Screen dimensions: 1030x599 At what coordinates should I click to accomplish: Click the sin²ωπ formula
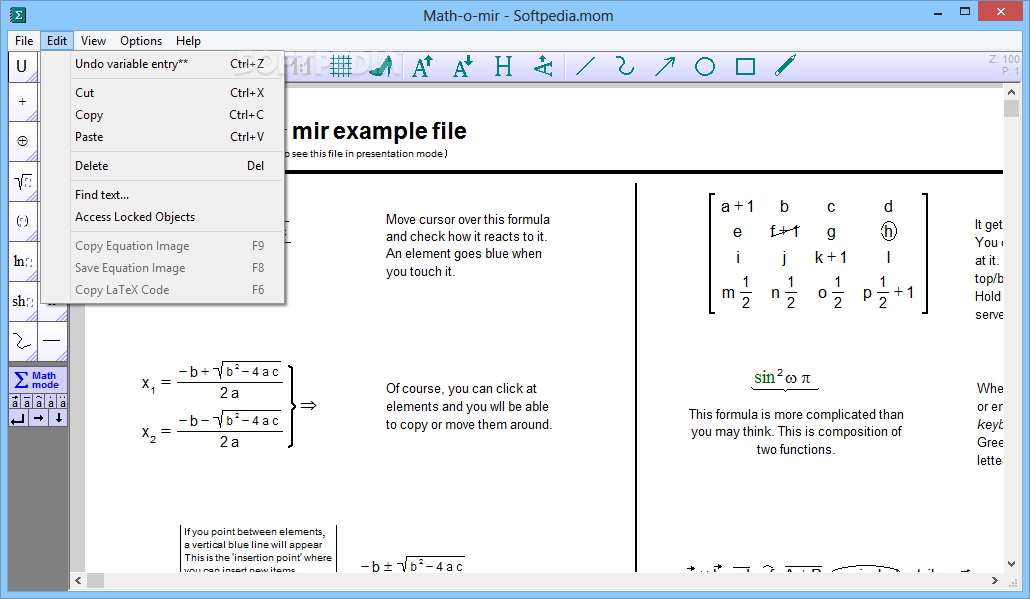click(x=783, y=378)
